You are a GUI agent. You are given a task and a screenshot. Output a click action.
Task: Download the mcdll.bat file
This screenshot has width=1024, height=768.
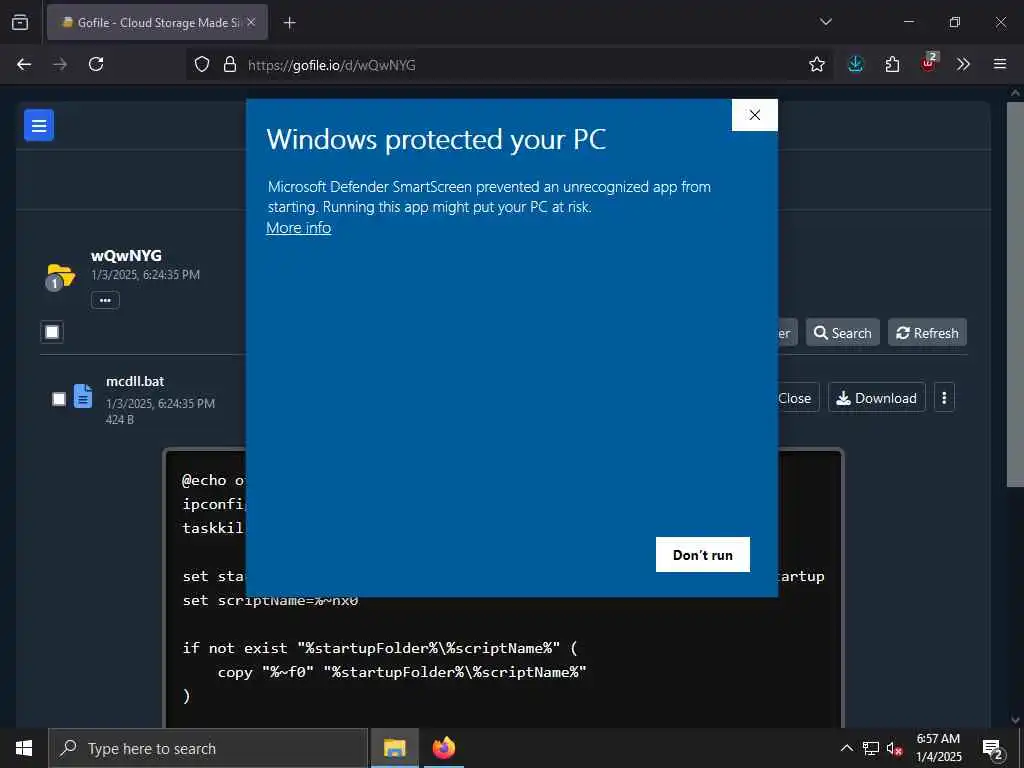pyautogui.click(x=877, y=398)
